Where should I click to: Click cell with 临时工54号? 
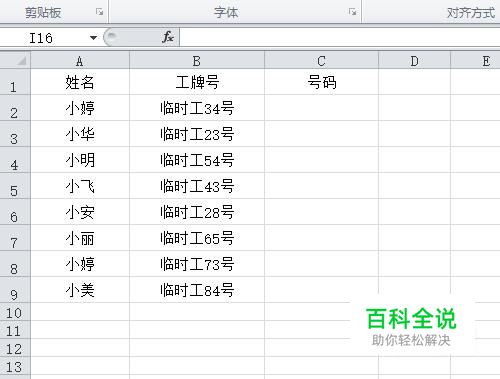click(x=197, y=160)
